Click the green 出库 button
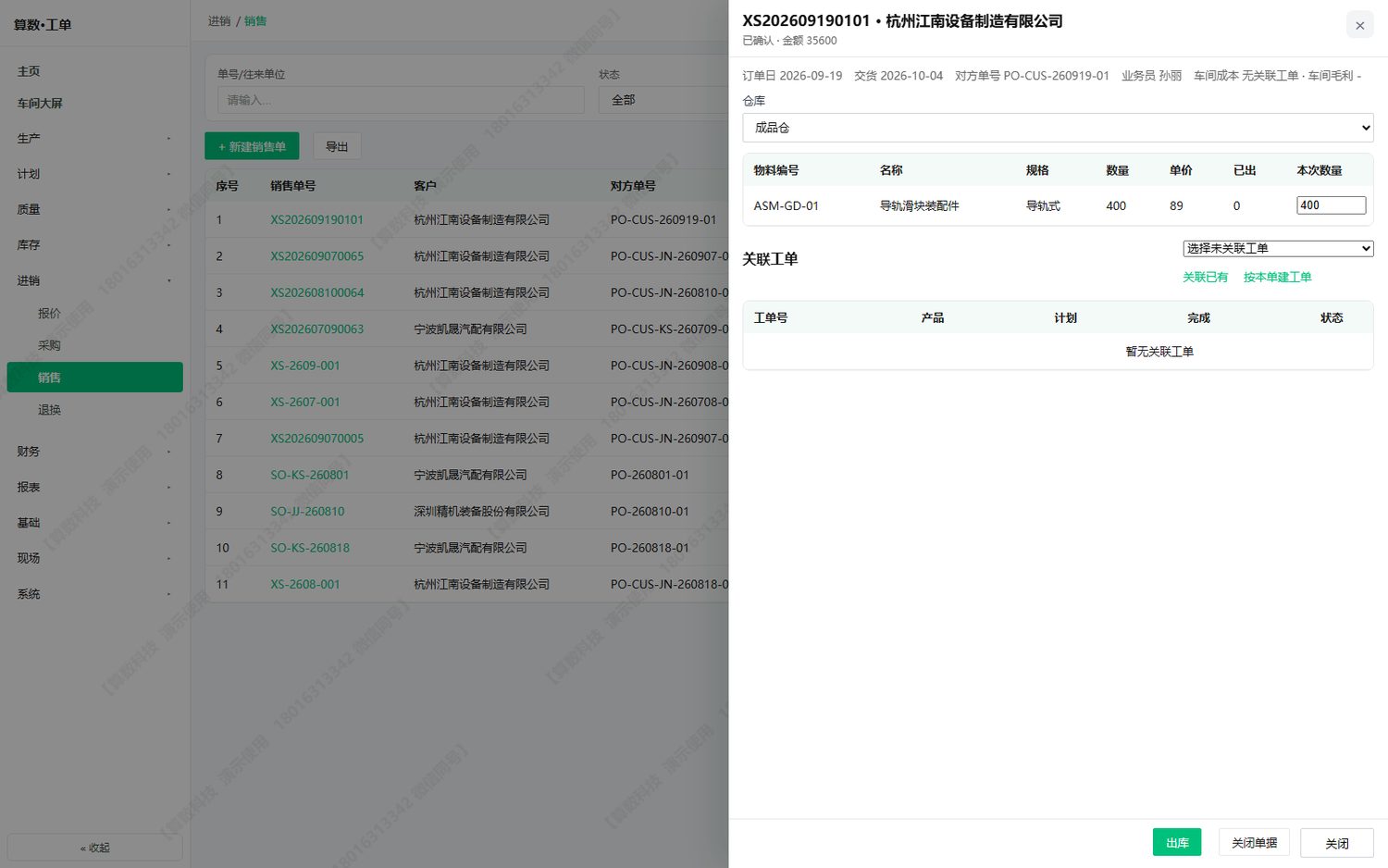Viewport: 1388px width, 868px height. [1177, 842]
